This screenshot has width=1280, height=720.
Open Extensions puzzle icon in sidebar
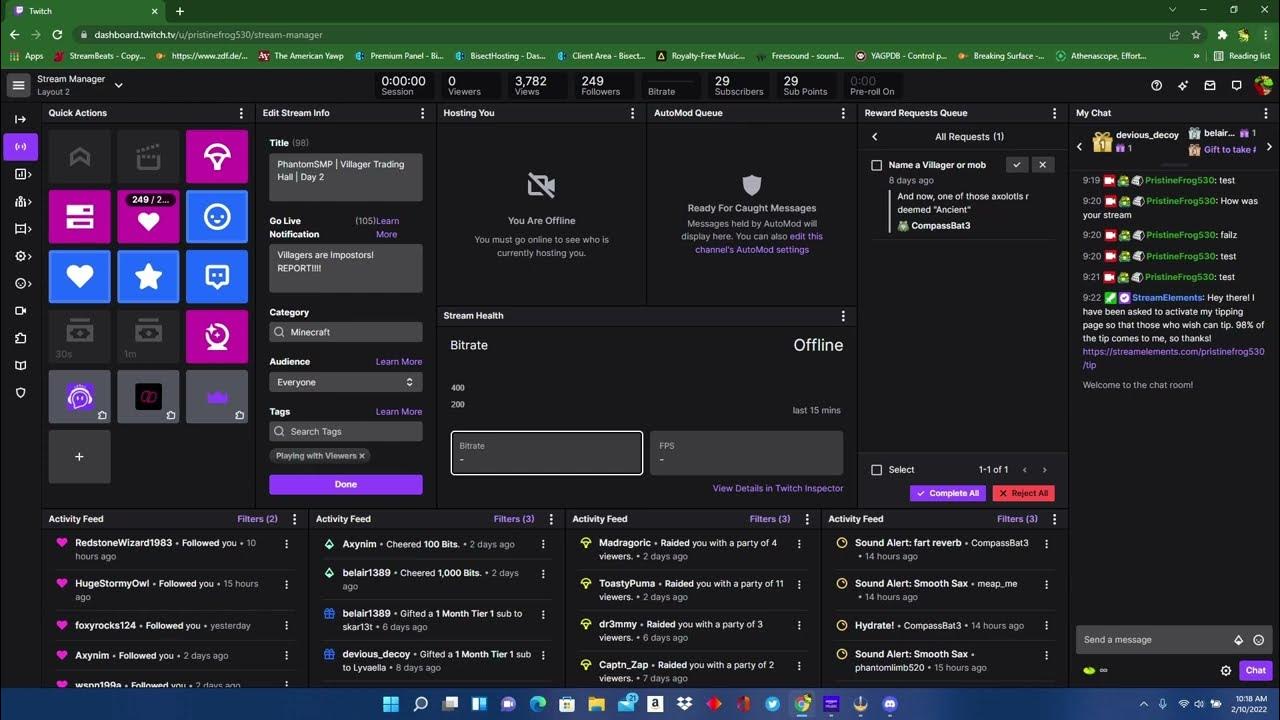(x=20, y=338)
